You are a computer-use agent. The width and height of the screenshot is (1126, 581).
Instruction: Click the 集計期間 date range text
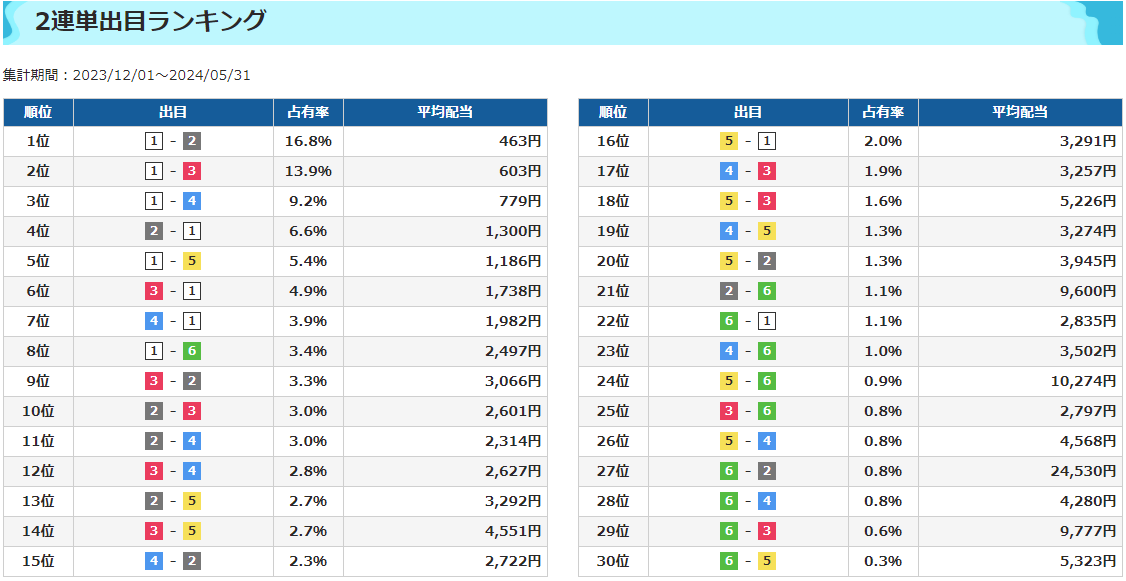pyautogui.click(x=126, y=76)
